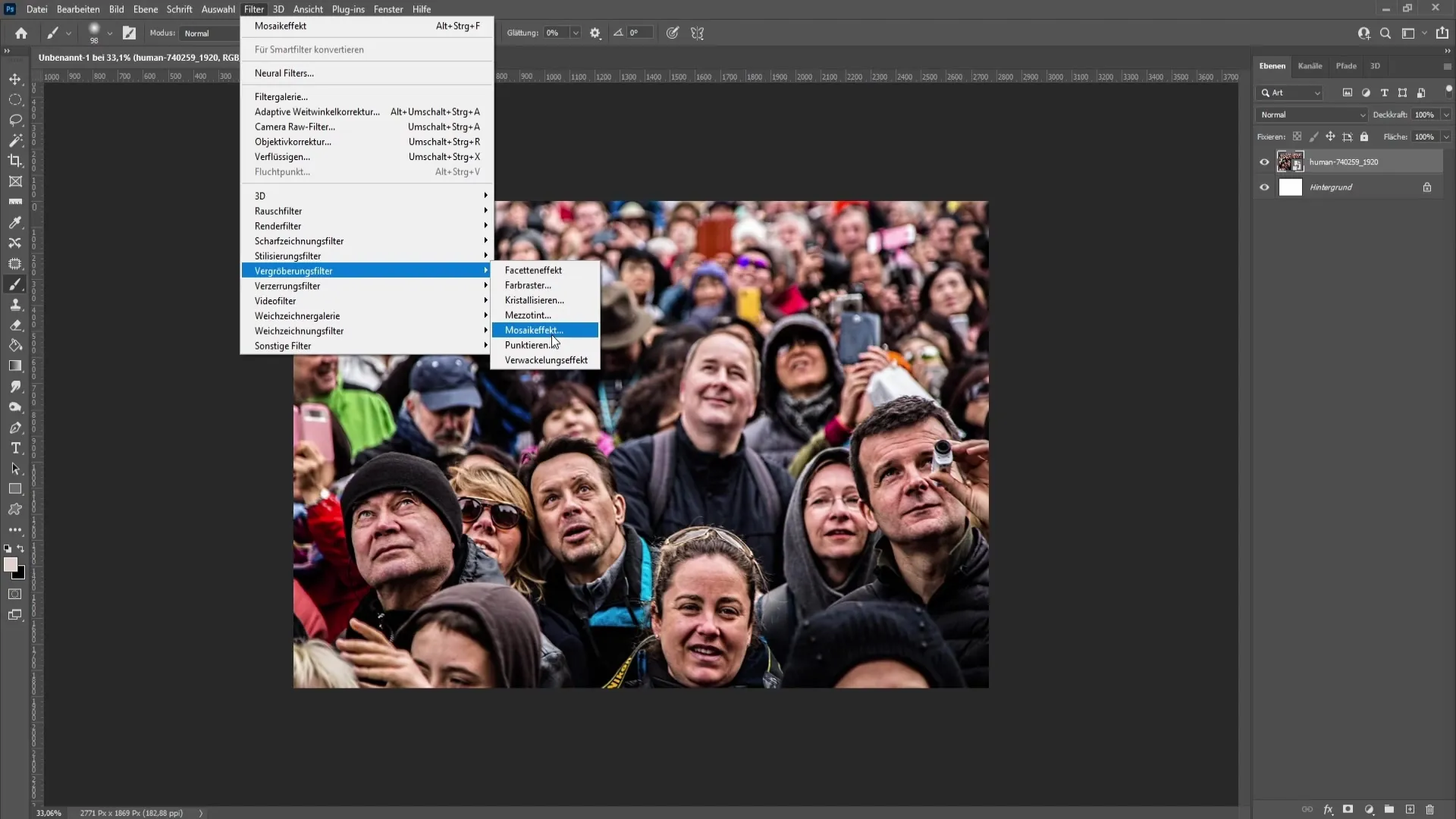The image size is (1456, 819).
Task: Open the Deckkraft opacity slider dropdown
Action: 1446,115
